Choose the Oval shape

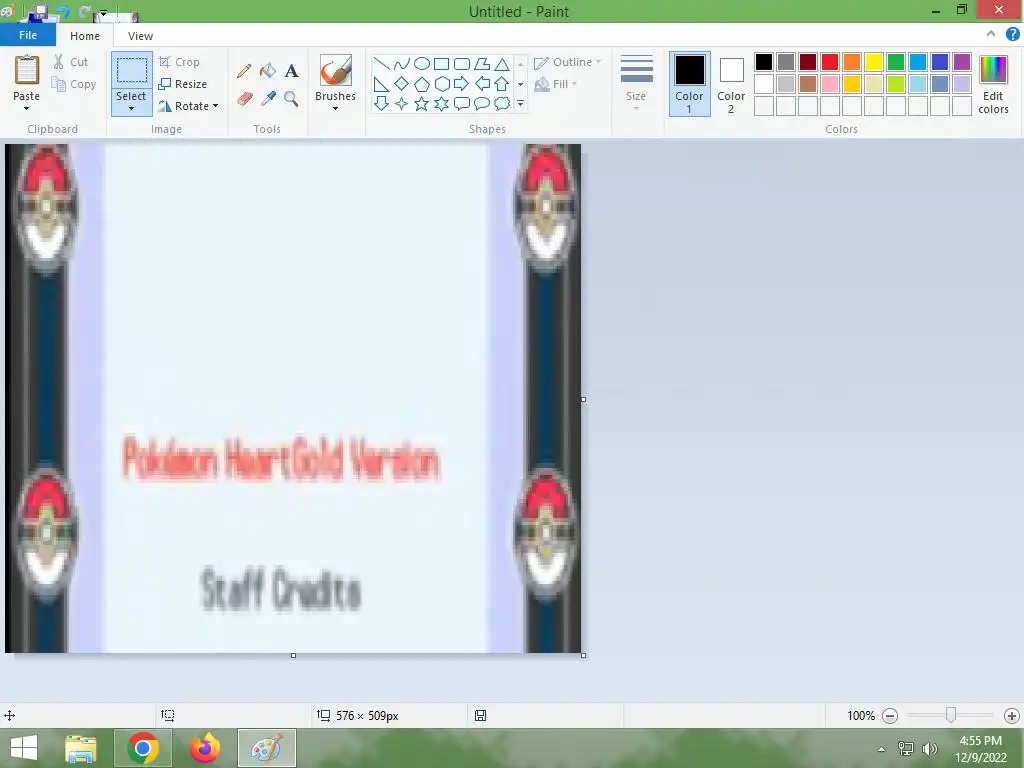[x=422, y=63]
